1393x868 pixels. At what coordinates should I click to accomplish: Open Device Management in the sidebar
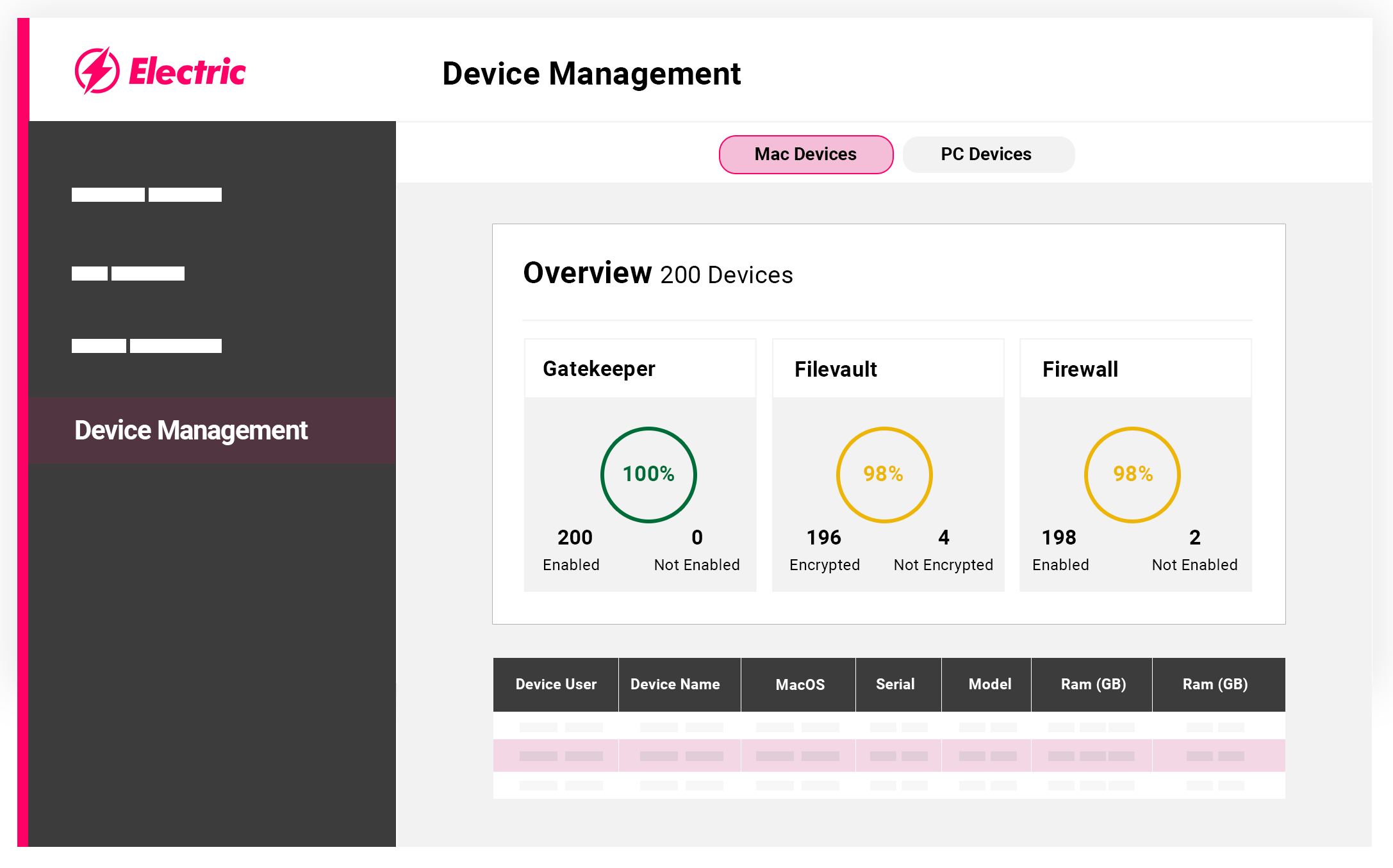191,430
